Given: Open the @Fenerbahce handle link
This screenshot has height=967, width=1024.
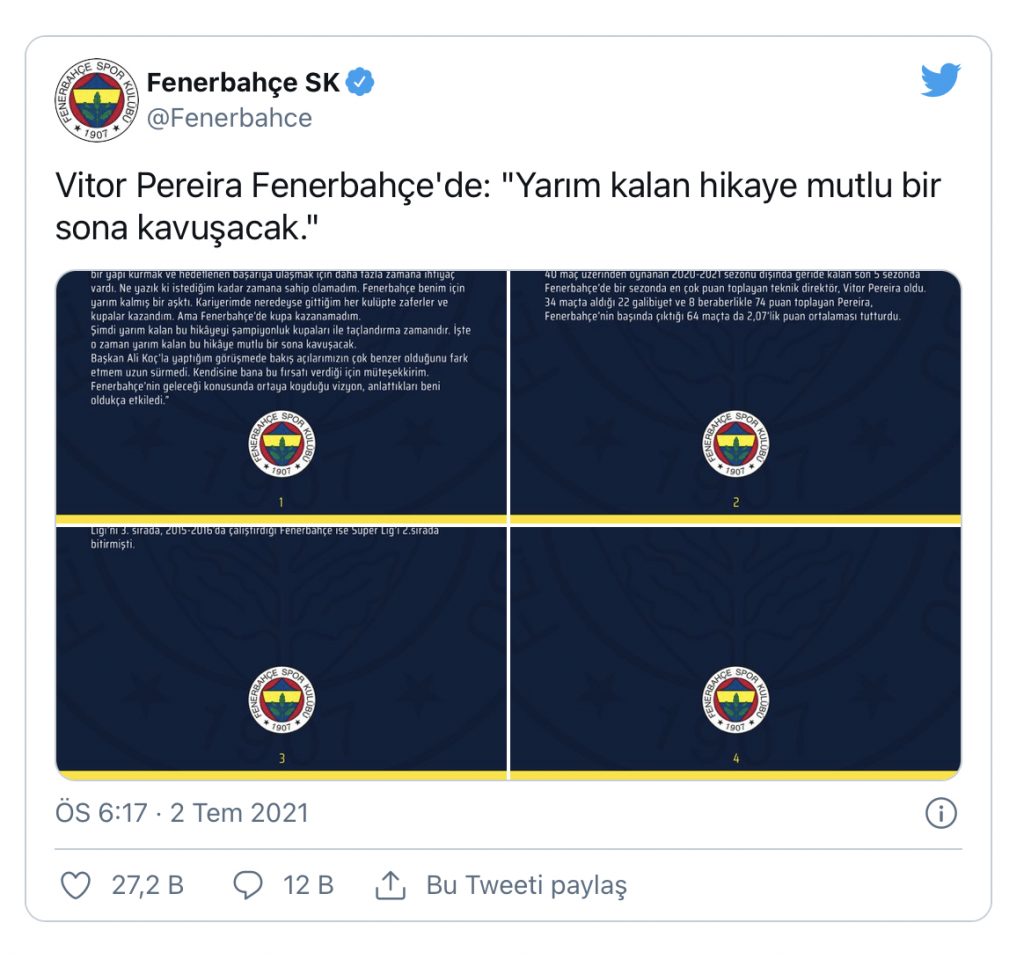Looking at the screenshot, I should coord(229,118).
